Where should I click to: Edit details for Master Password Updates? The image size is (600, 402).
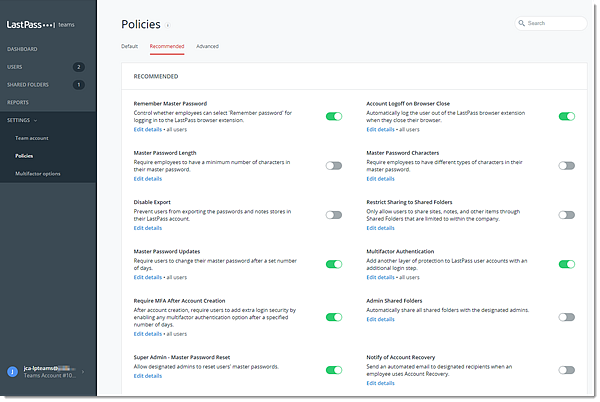coord(148,277)
